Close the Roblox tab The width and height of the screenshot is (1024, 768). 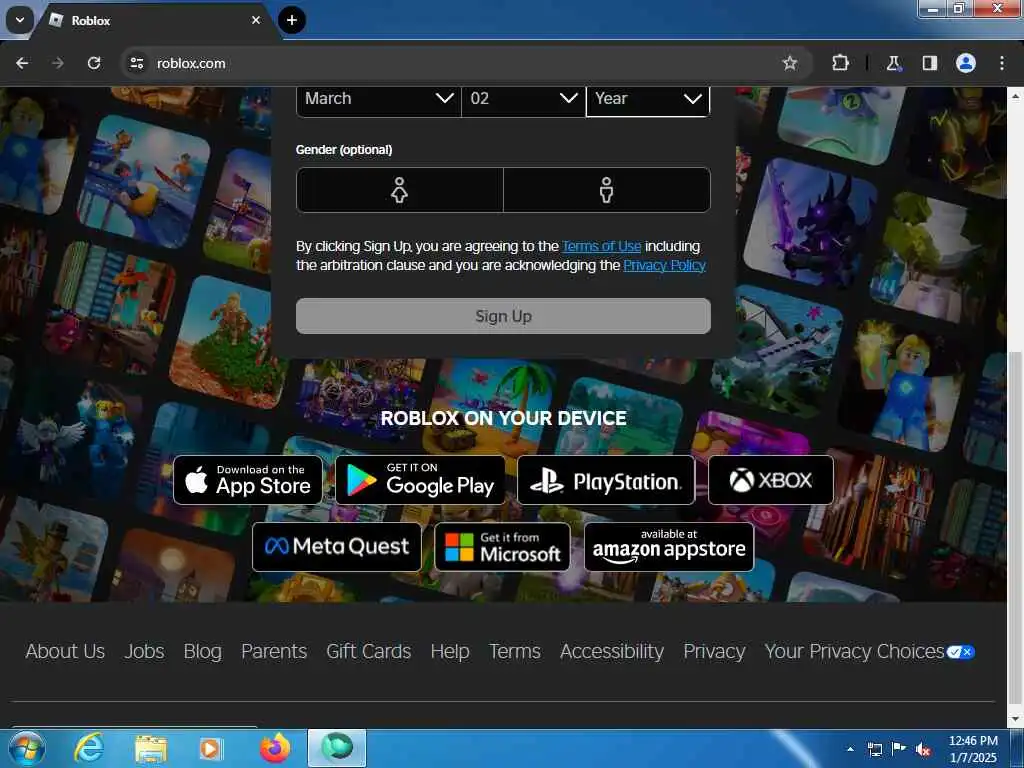point(256,20)
